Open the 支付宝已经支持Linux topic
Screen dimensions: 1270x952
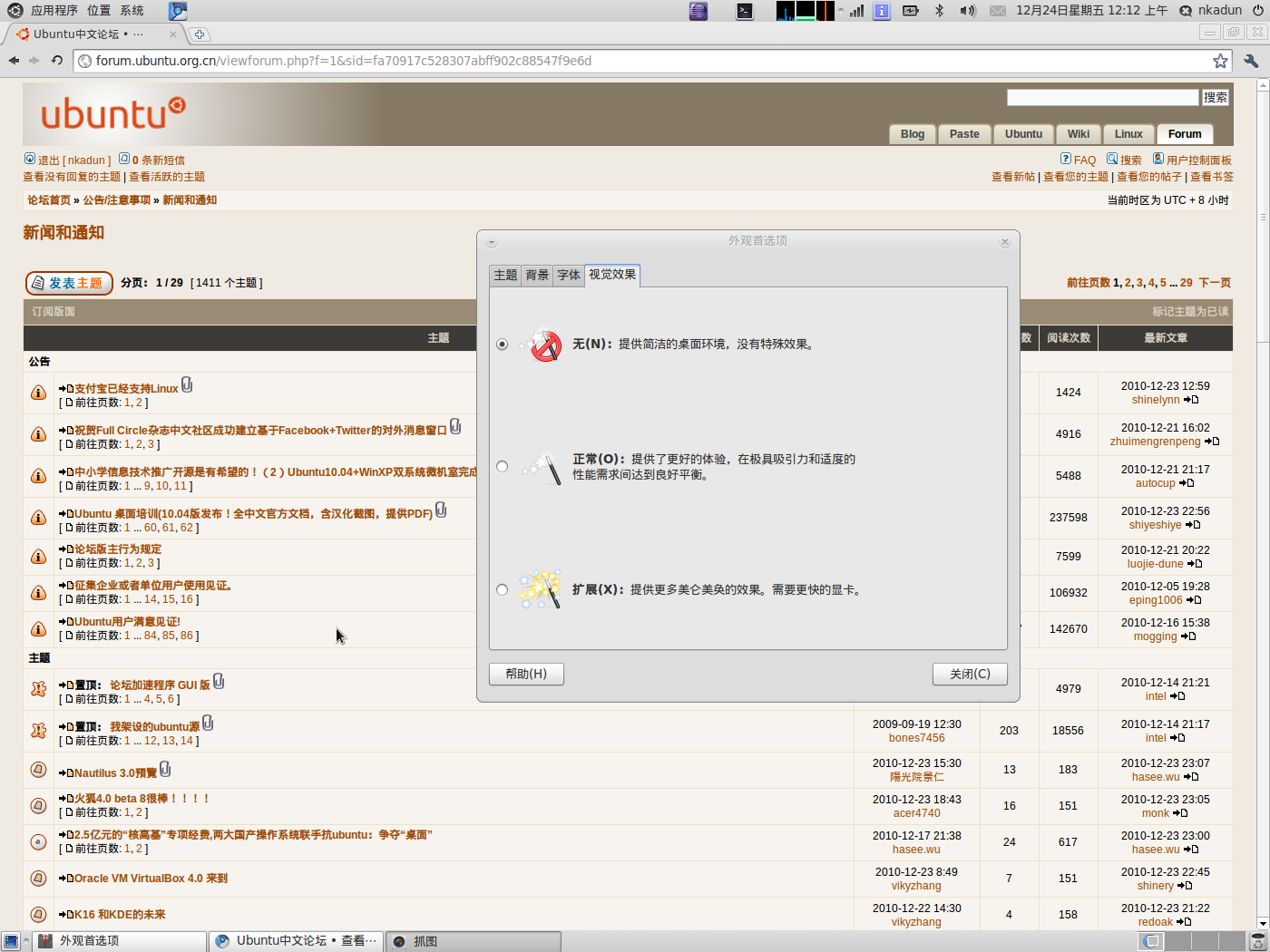(126, 389)
